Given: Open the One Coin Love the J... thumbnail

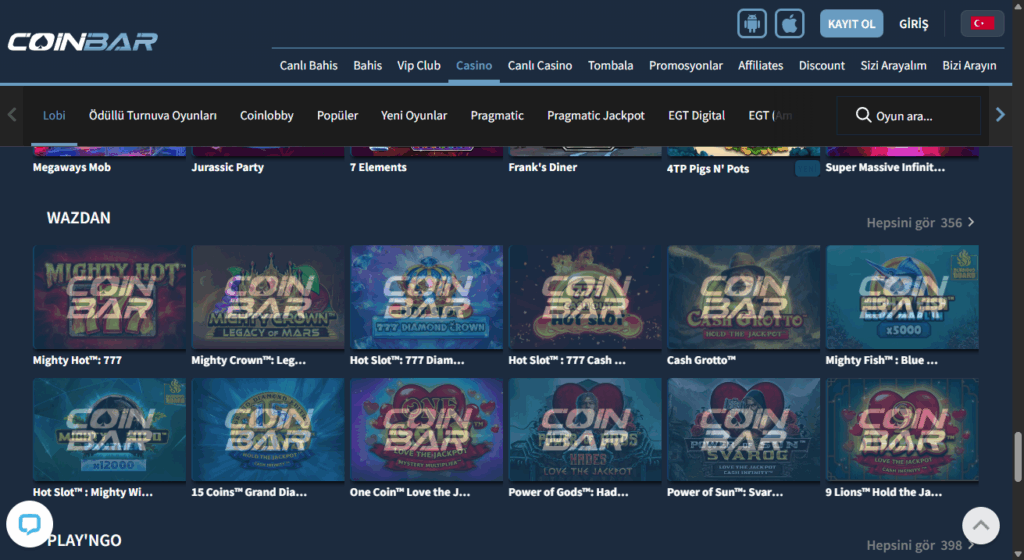Looking at the screenshot, I should point(426,429).
